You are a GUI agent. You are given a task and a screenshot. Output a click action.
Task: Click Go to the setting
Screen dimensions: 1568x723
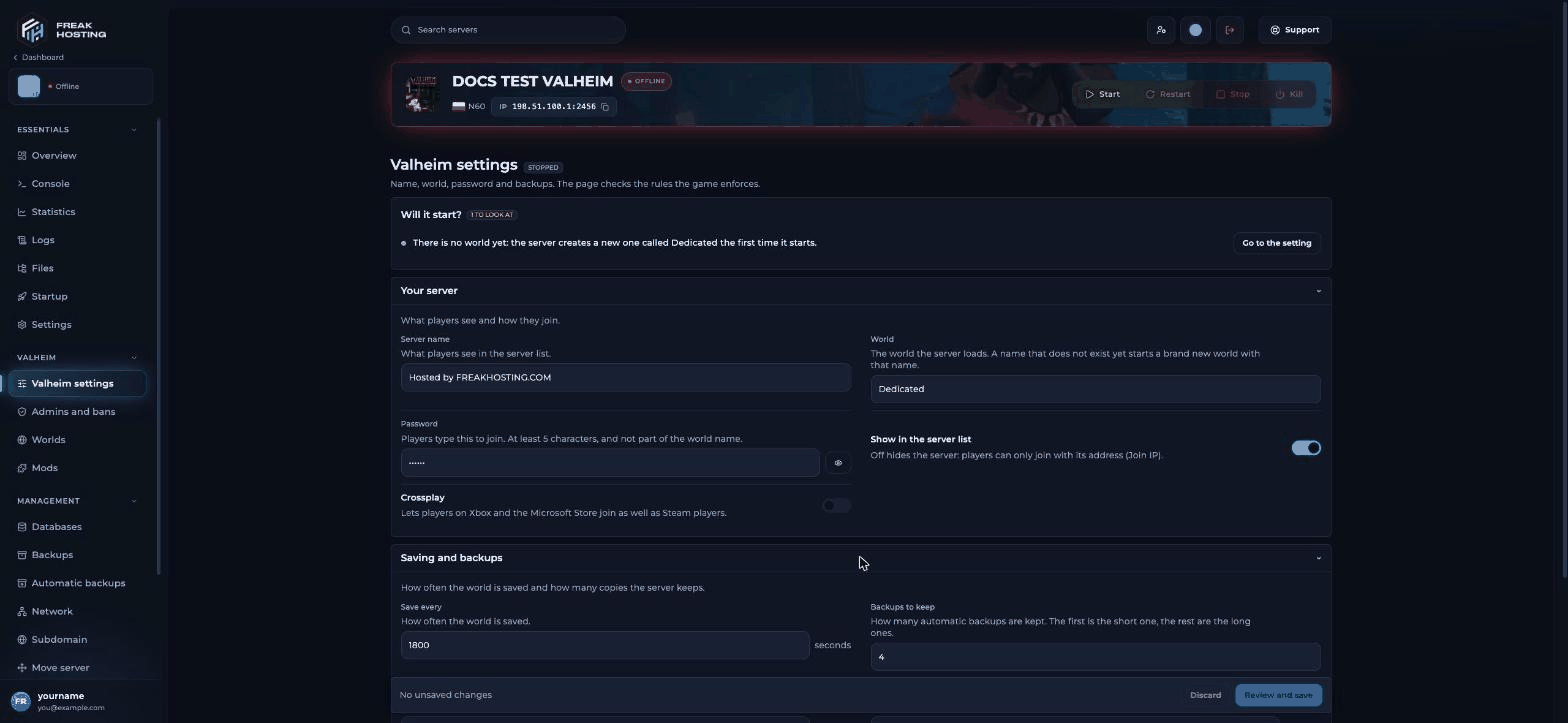(1276, 243)
